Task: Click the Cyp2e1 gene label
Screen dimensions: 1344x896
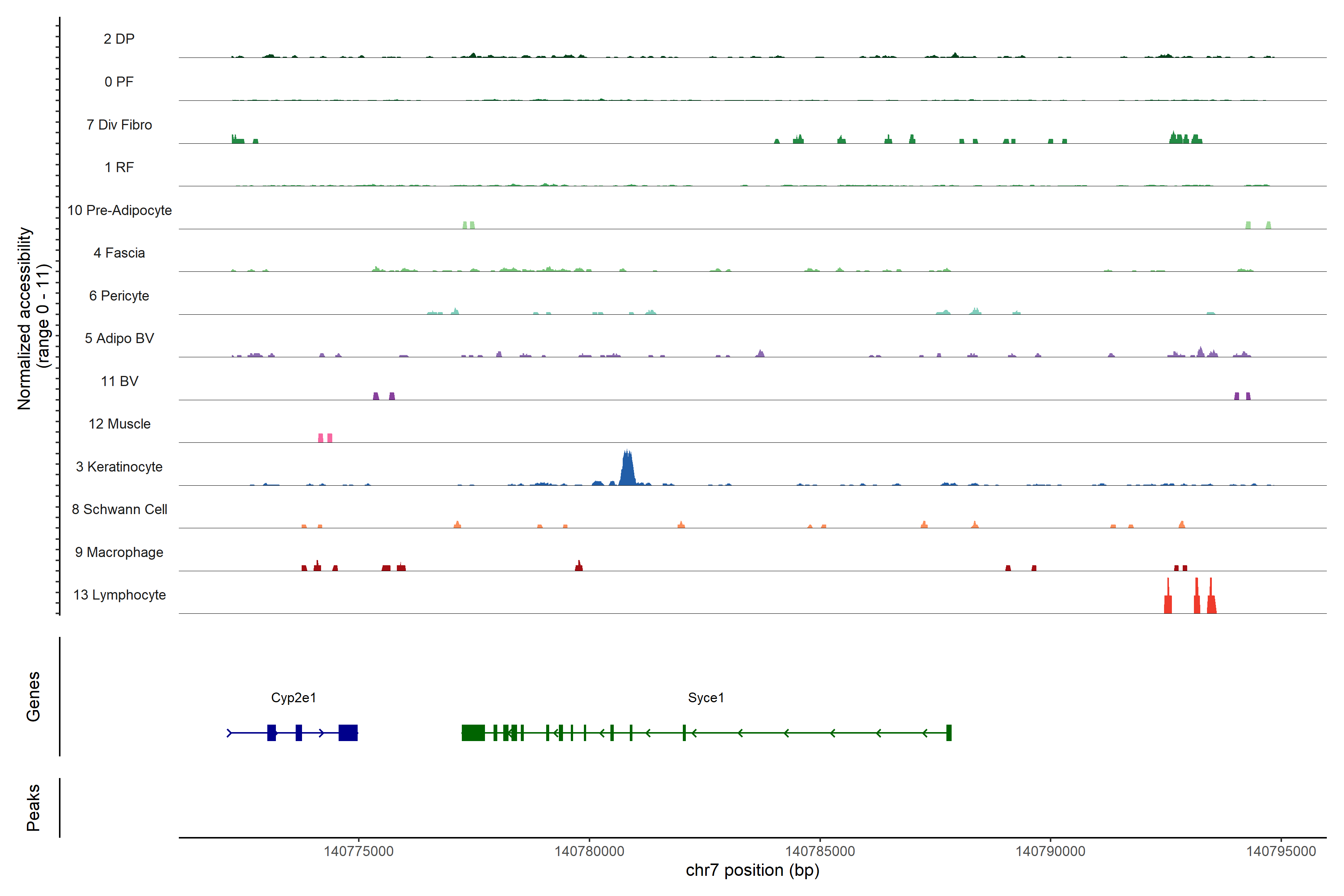Action: pos(293,698)
